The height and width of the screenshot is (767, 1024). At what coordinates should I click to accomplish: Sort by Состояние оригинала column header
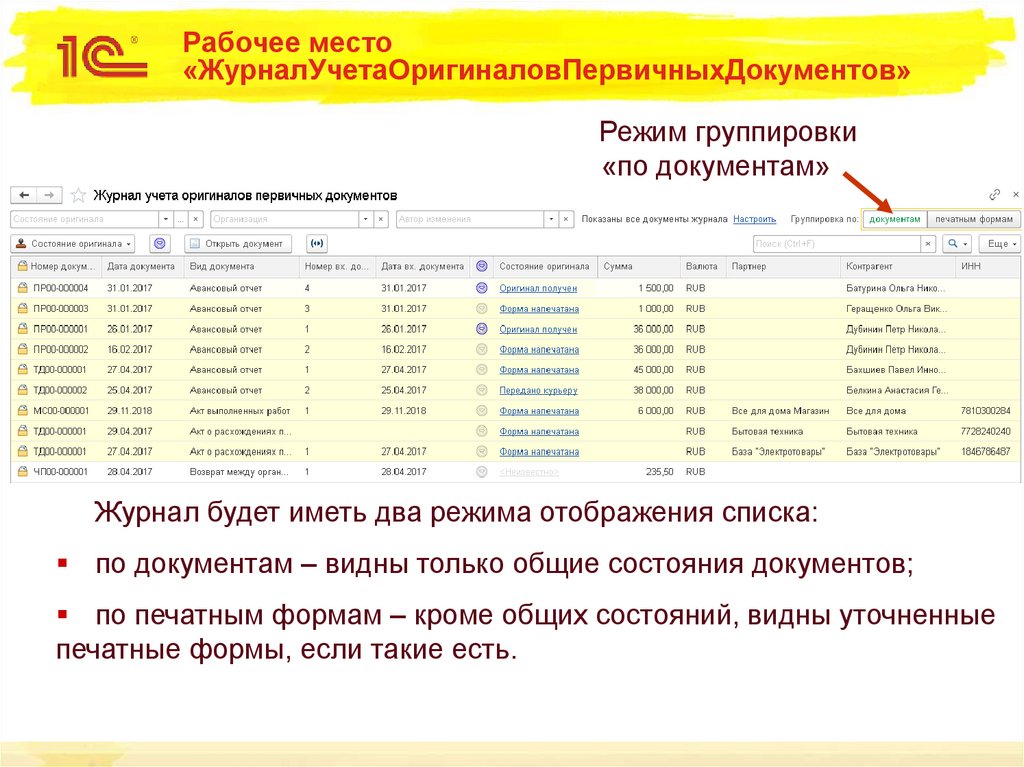point(545,266)
